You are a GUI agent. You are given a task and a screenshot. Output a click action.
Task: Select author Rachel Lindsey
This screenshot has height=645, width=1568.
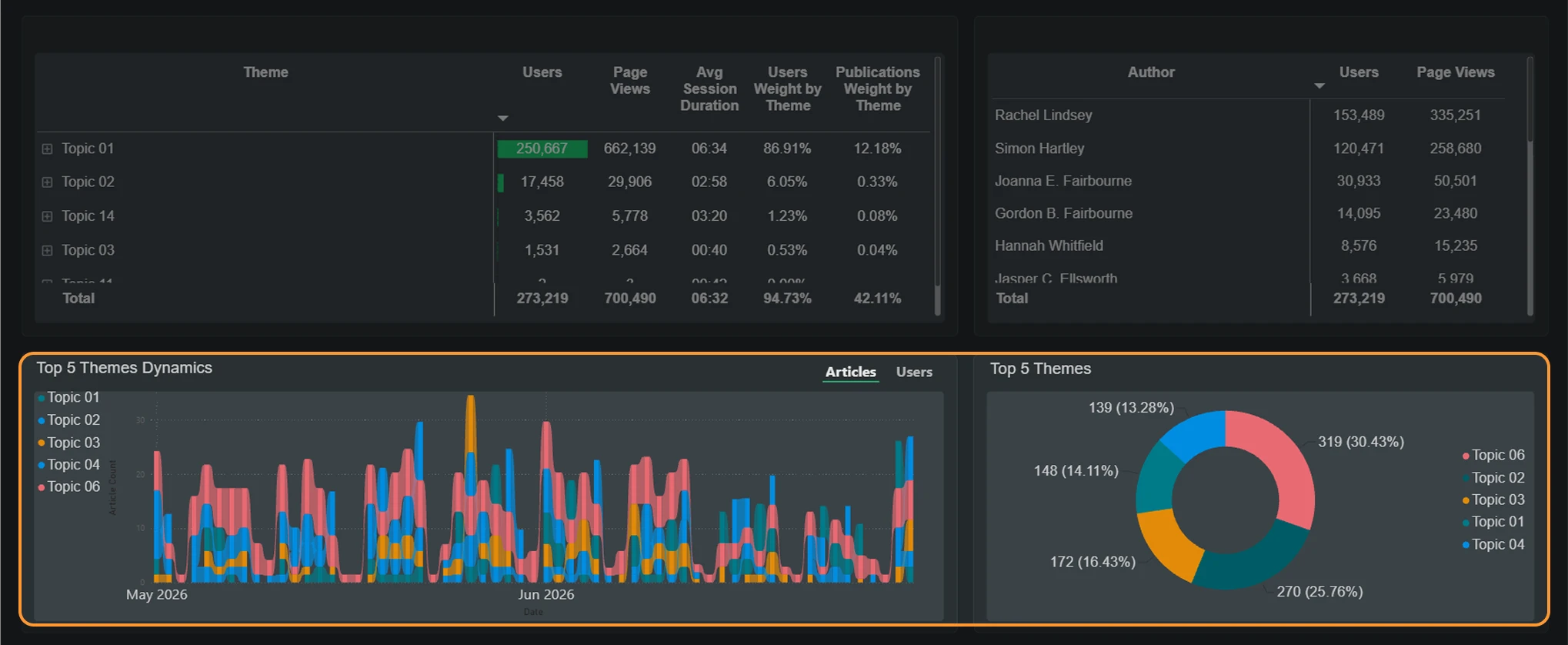(x=1043, y=115)
